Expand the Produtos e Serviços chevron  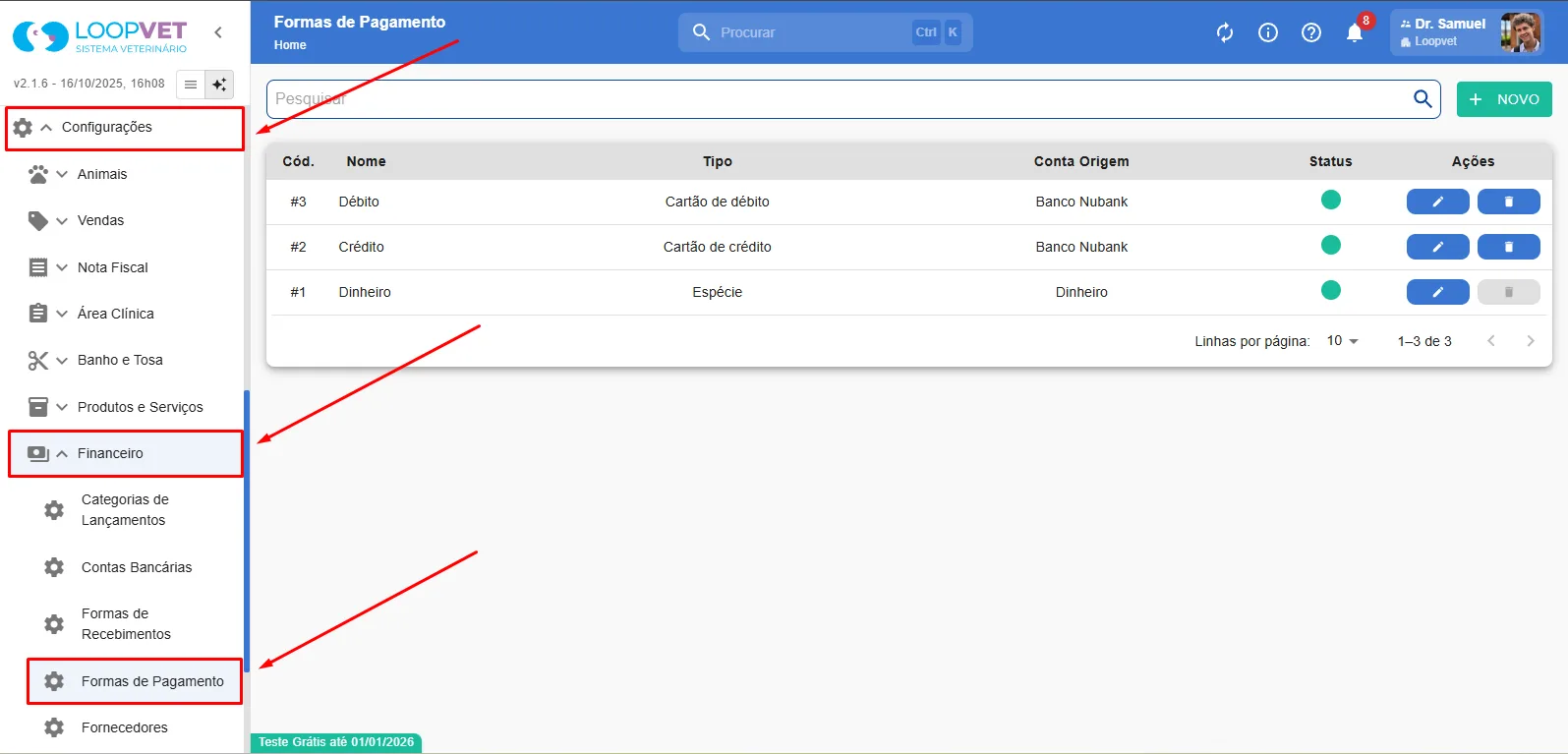(x=62, y=407)
